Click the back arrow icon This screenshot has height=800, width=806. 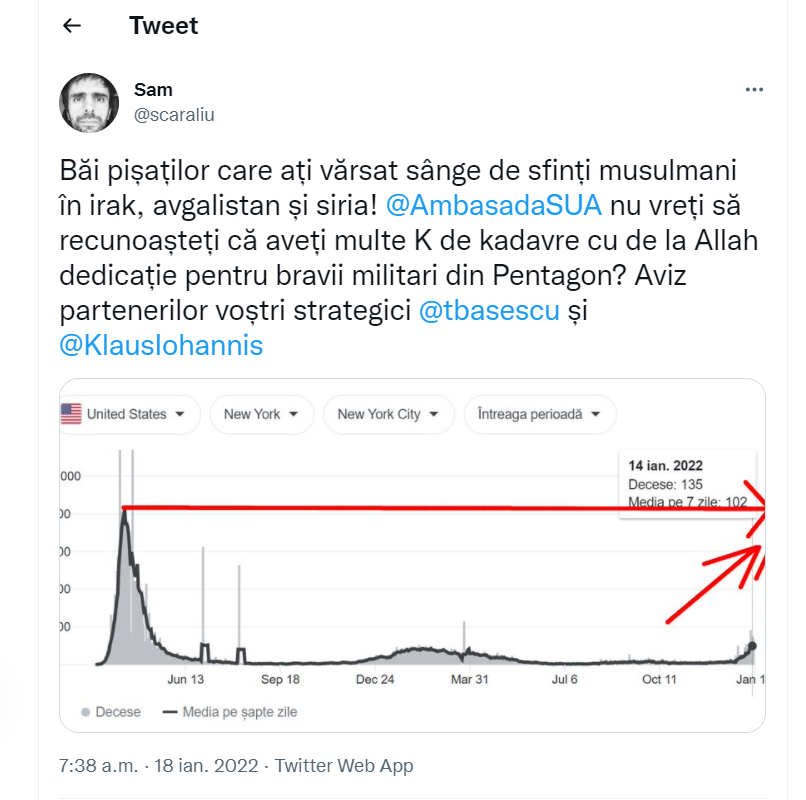click(71, 25)
